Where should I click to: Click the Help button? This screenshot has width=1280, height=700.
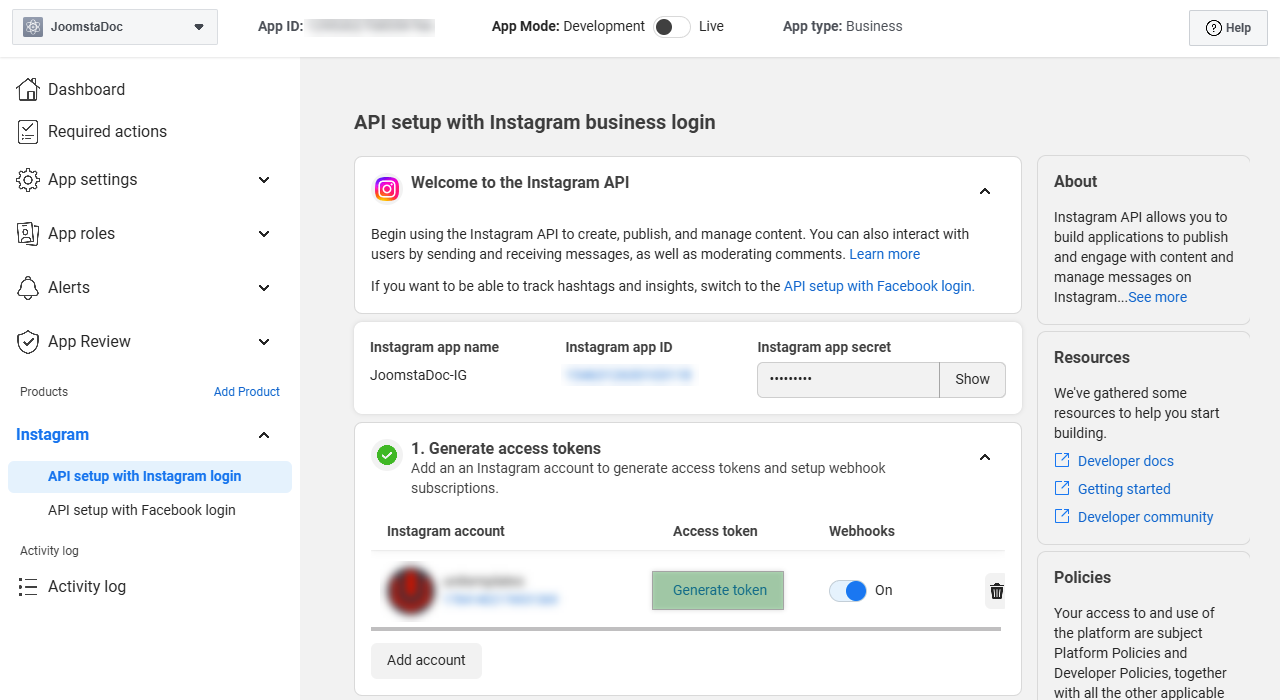[1228, 28]
